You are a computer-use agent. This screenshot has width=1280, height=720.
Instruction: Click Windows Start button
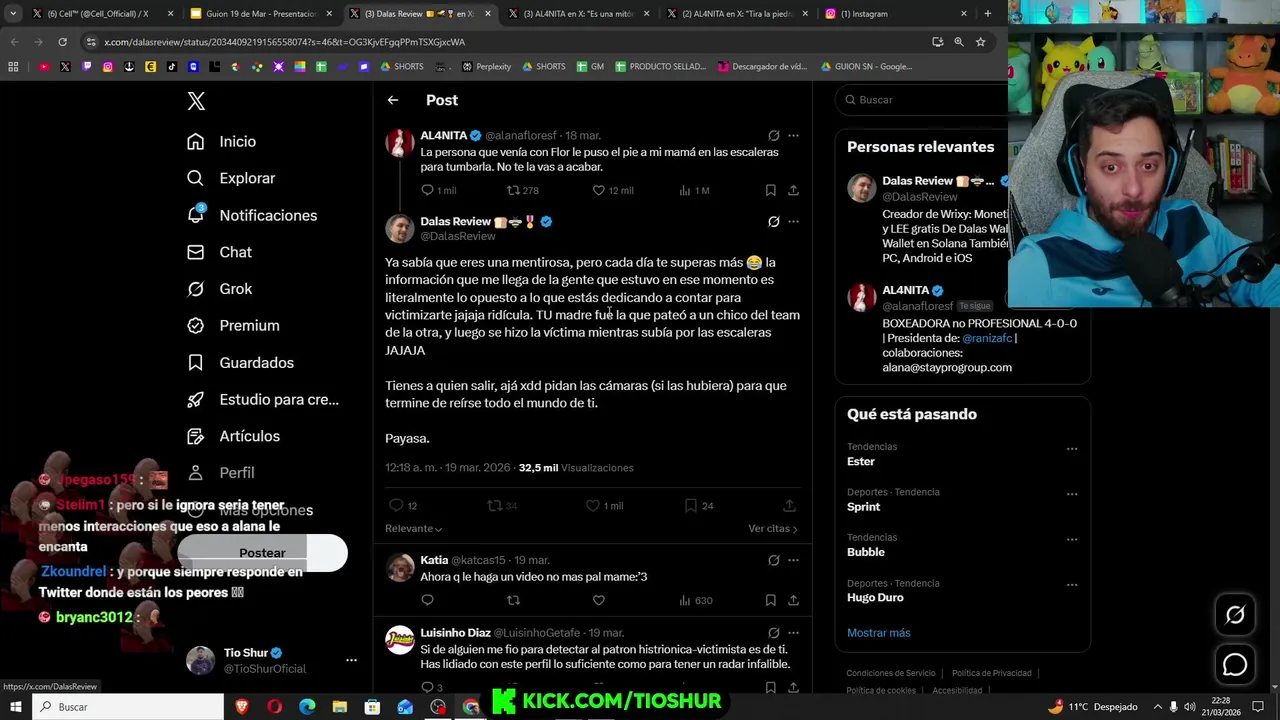[x=16, y=707]
